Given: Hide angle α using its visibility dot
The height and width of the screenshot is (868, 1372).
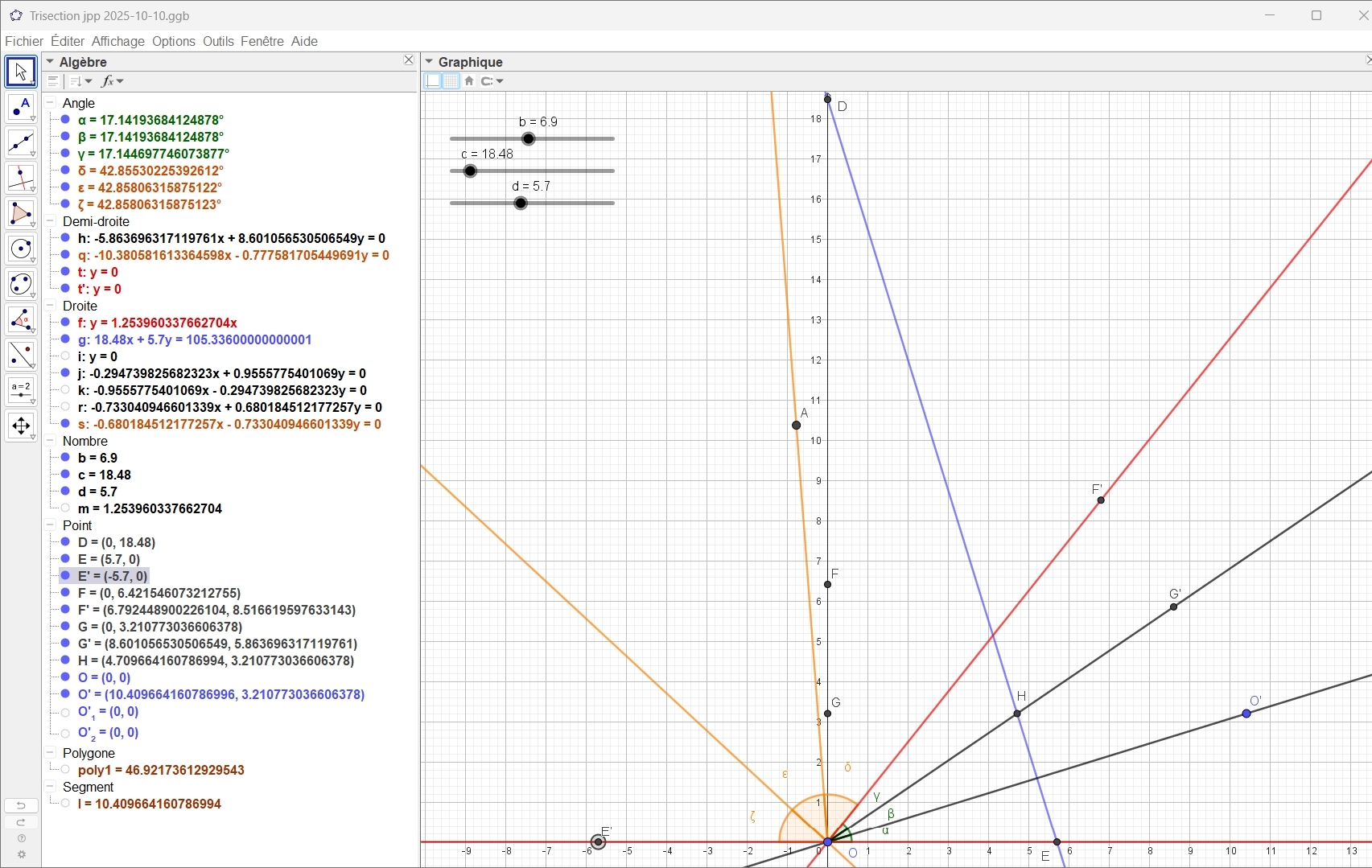Looking at the screenshot, I should click(65, 120).
